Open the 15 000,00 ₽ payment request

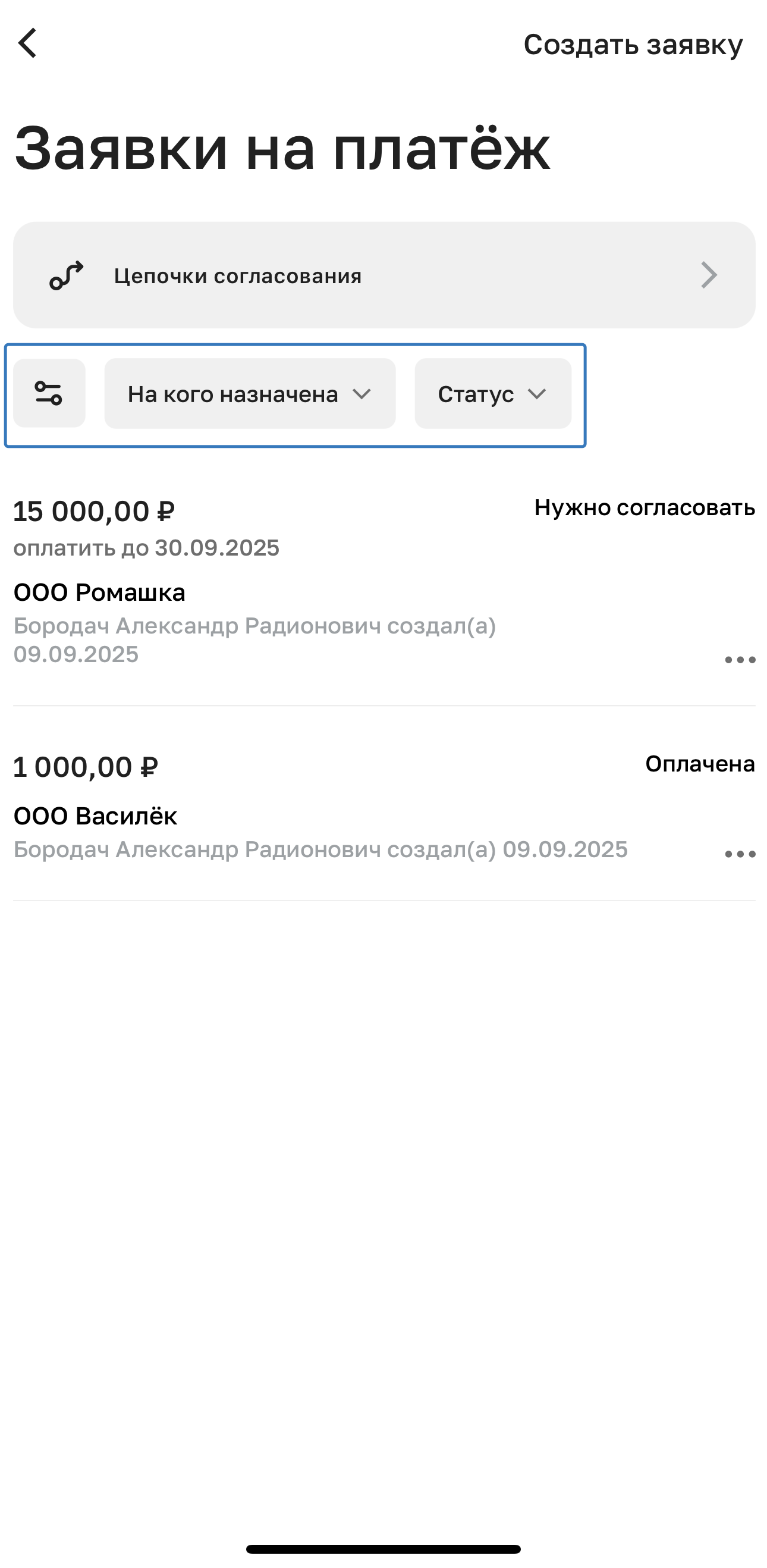pyautogui.click(x=95, y=512)
